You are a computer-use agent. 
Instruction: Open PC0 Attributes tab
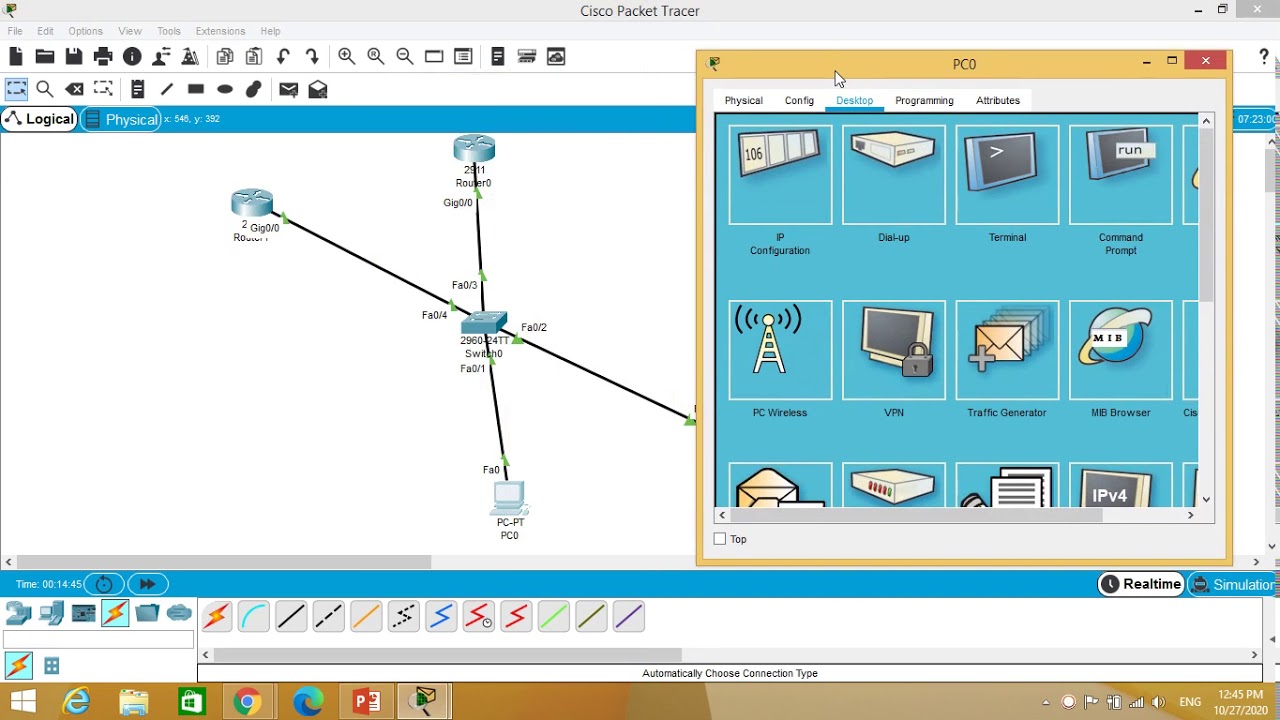coord(998,100)
